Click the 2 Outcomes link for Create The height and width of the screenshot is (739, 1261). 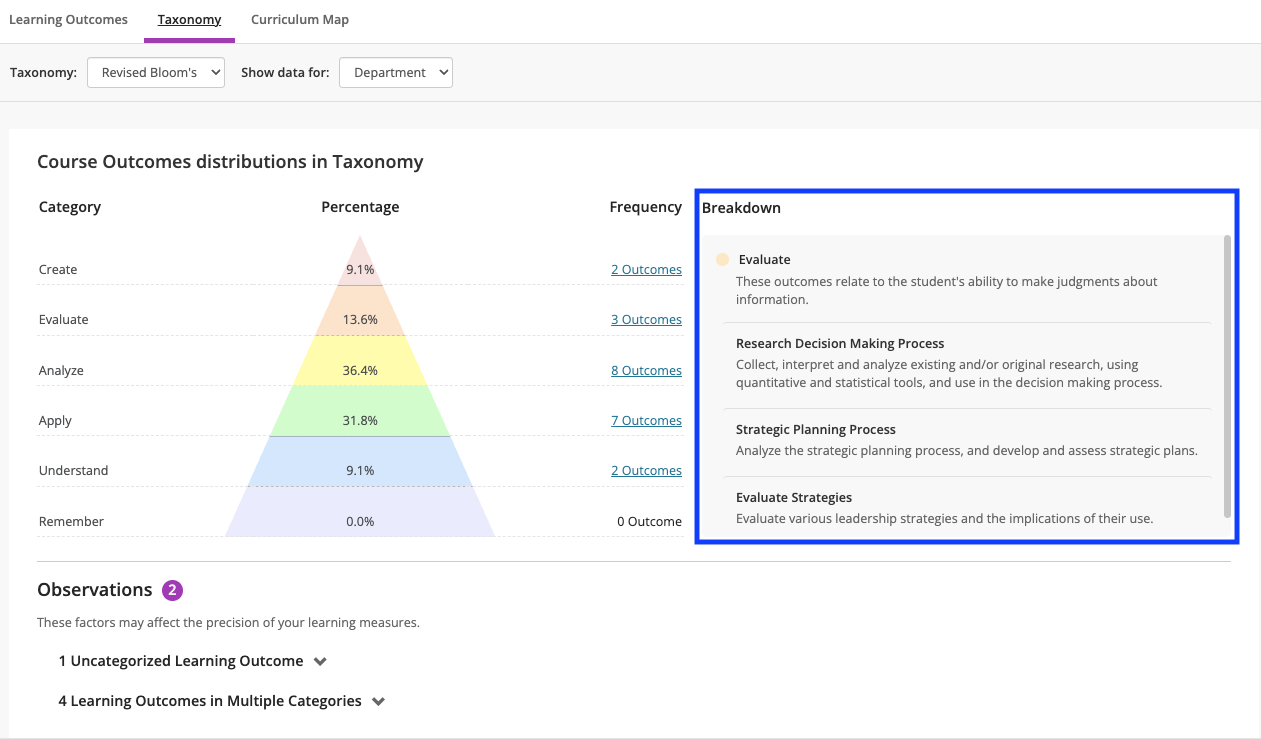(x=646, y=270)
